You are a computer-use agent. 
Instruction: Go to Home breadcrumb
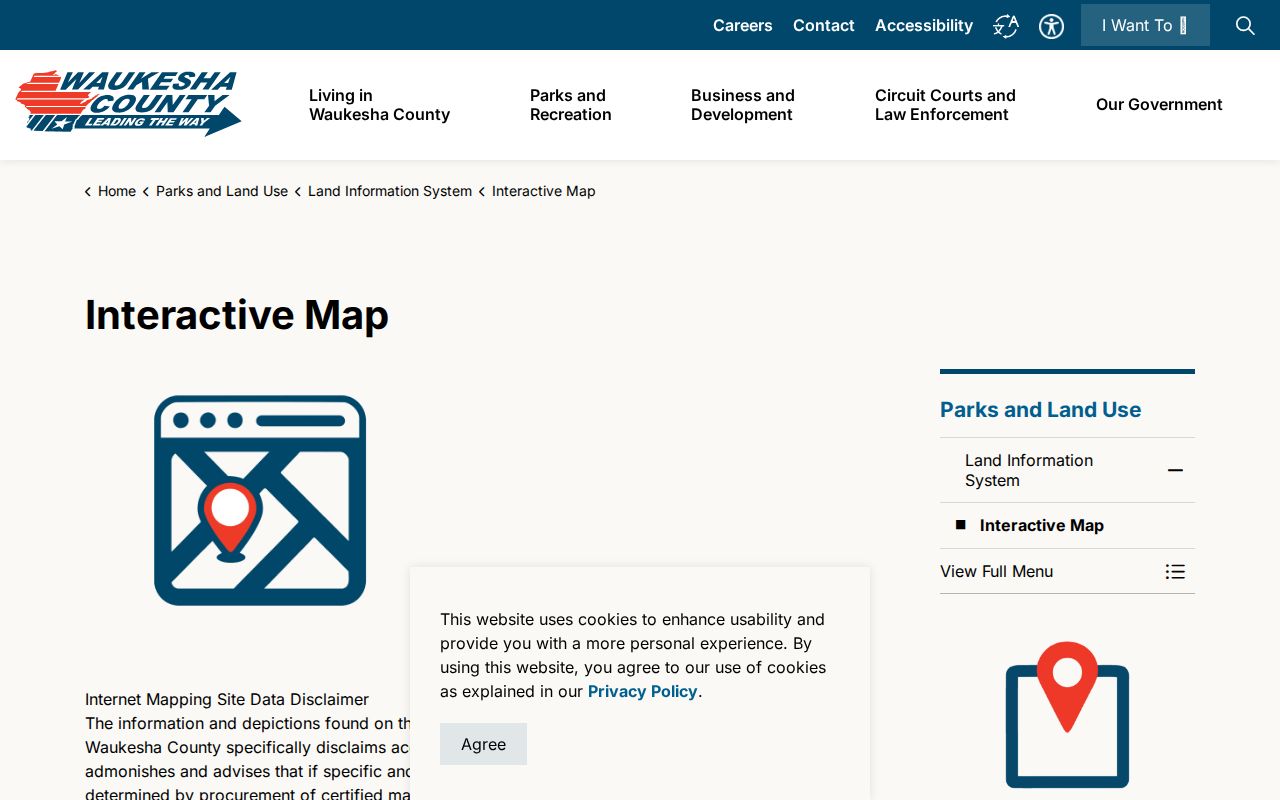click(116, 191)
